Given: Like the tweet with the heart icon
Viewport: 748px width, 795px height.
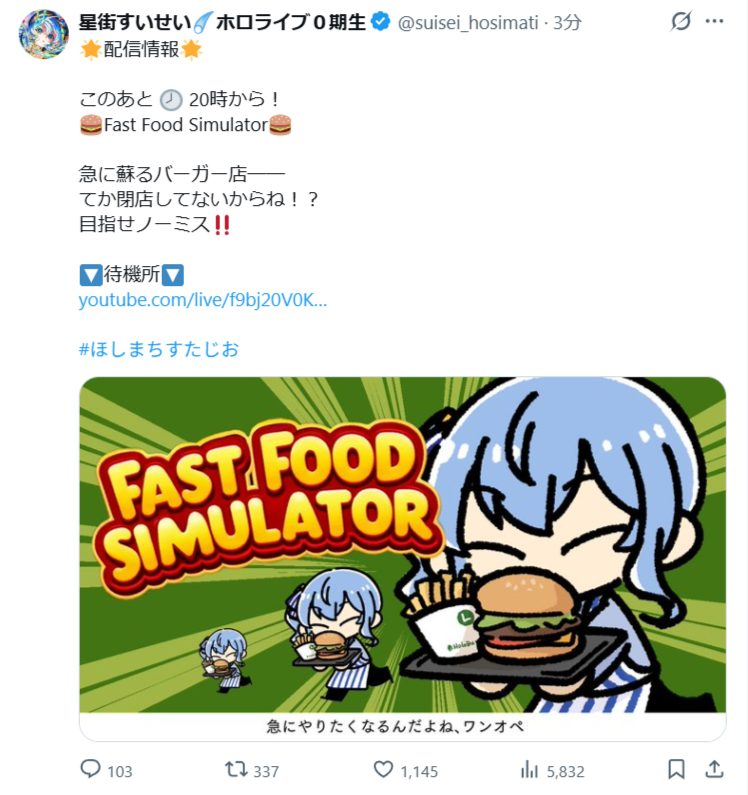Looking at the screenshot, I should (x=383, y=770).
